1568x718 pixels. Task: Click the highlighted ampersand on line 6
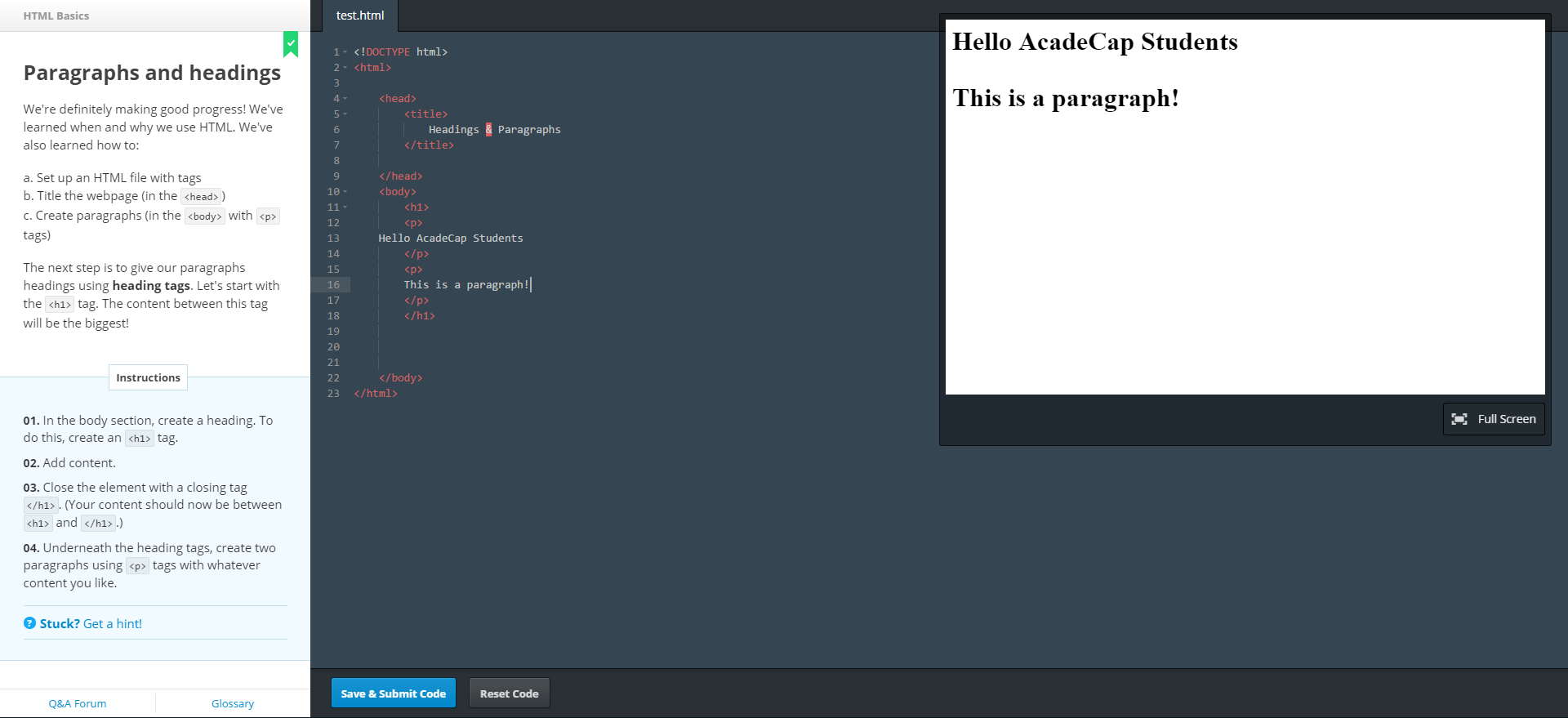coord(488,130)
